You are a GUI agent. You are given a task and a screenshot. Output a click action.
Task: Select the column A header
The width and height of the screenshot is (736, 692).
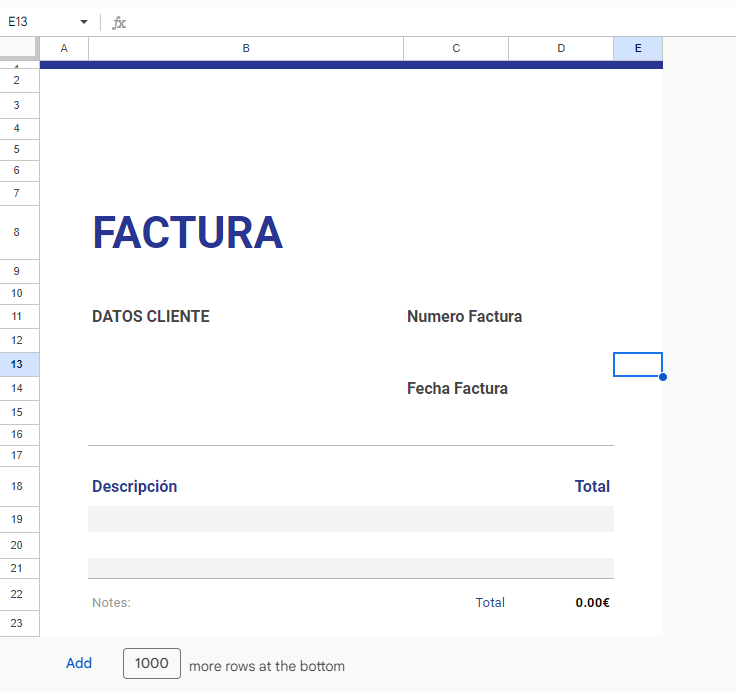pos(64,48)
